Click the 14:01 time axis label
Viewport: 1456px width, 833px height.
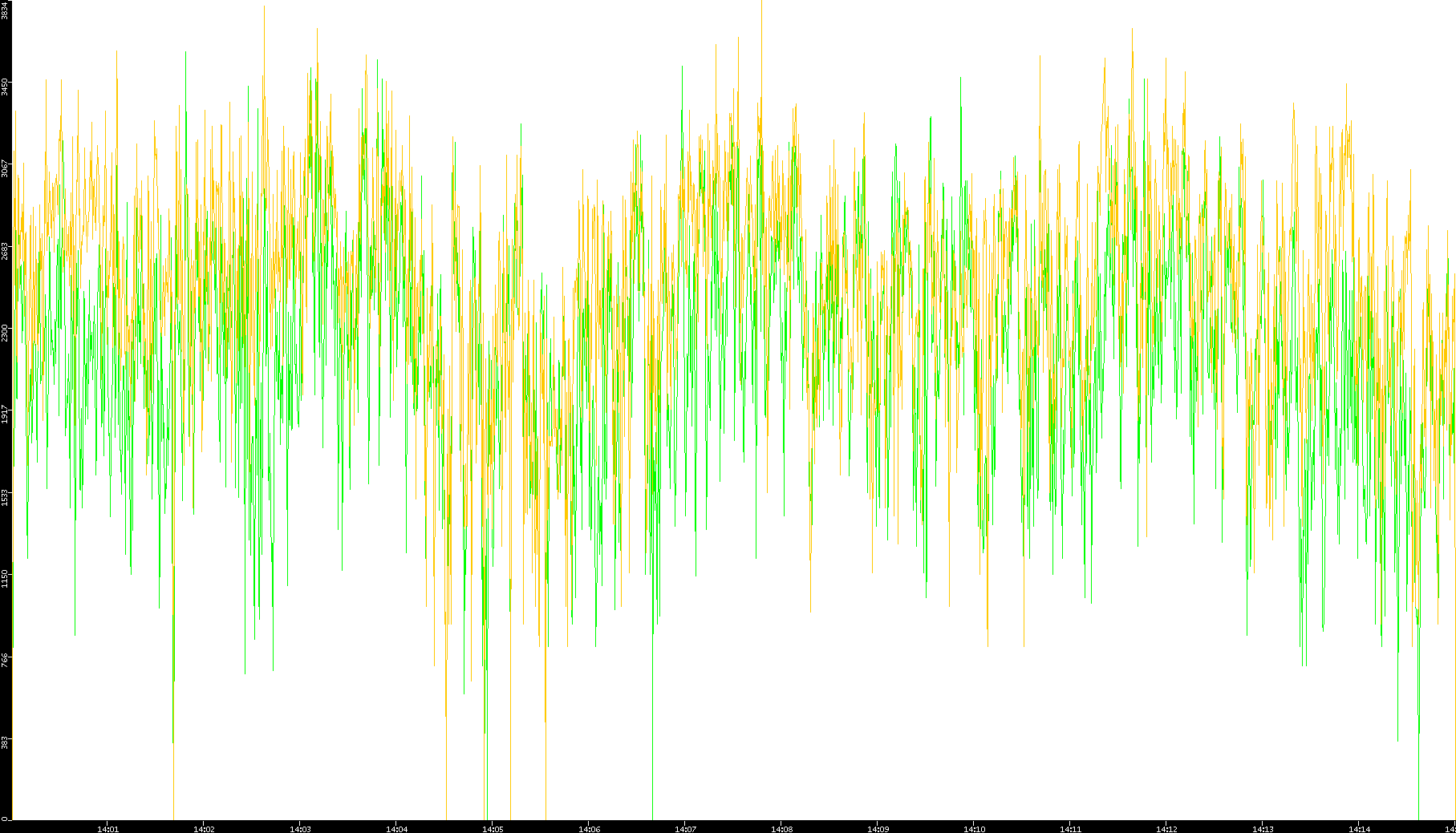107,829
